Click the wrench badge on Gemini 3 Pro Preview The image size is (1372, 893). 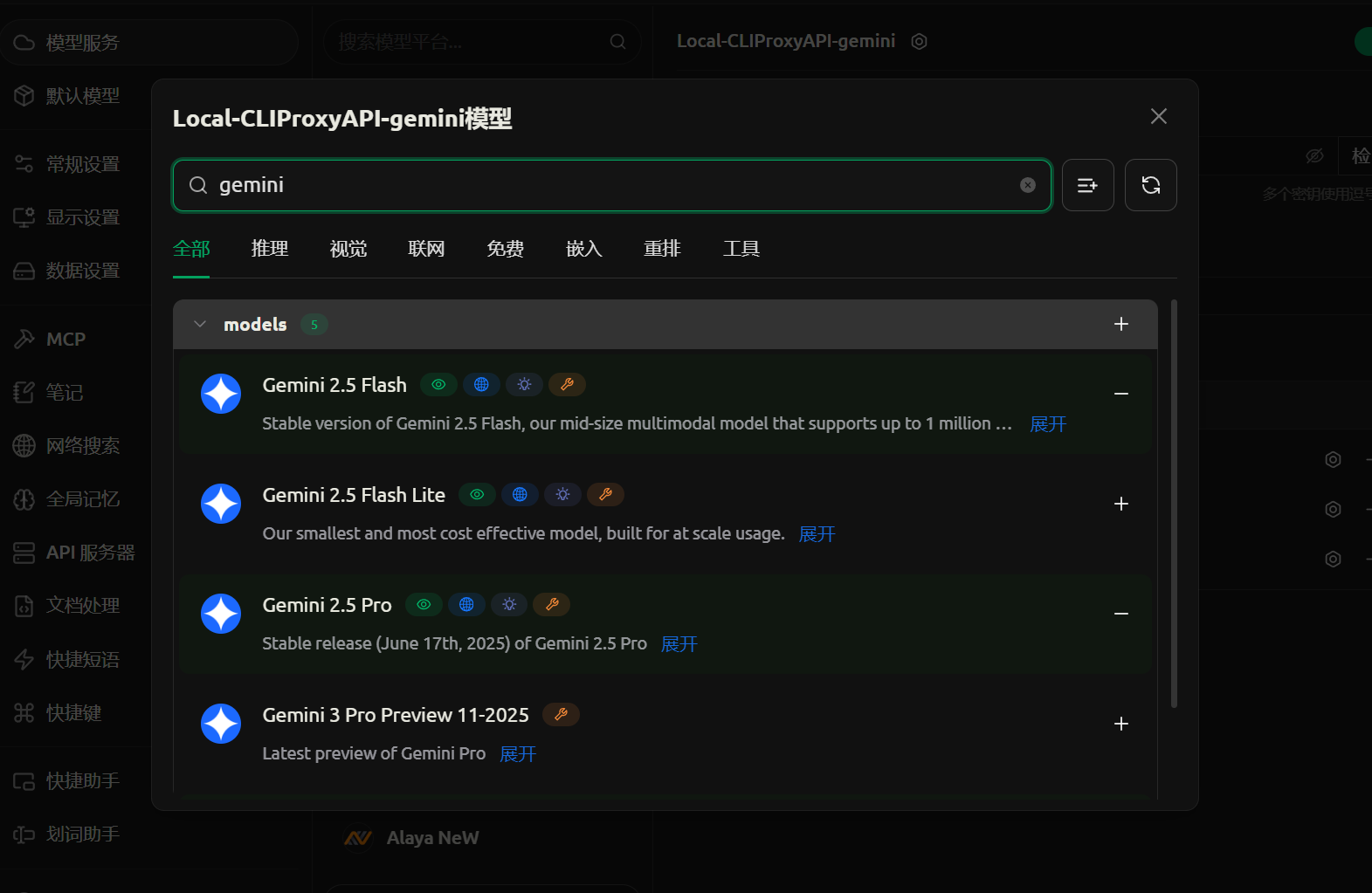pos(561,714)
